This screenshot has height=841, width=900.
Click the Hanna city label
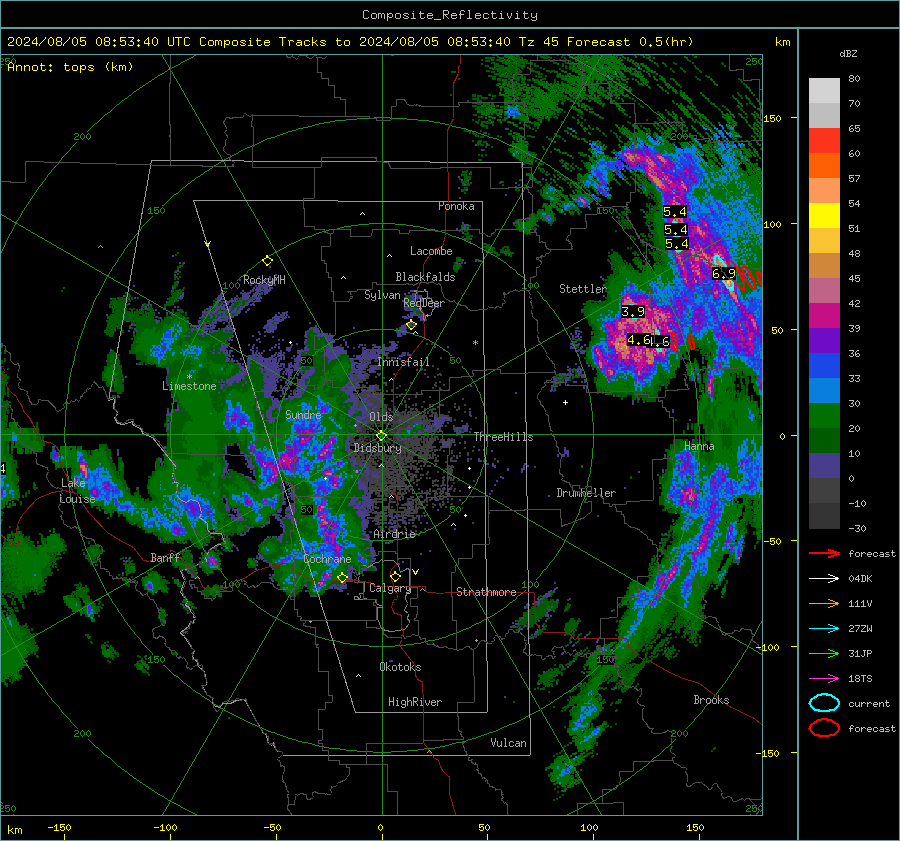(699, 446)
